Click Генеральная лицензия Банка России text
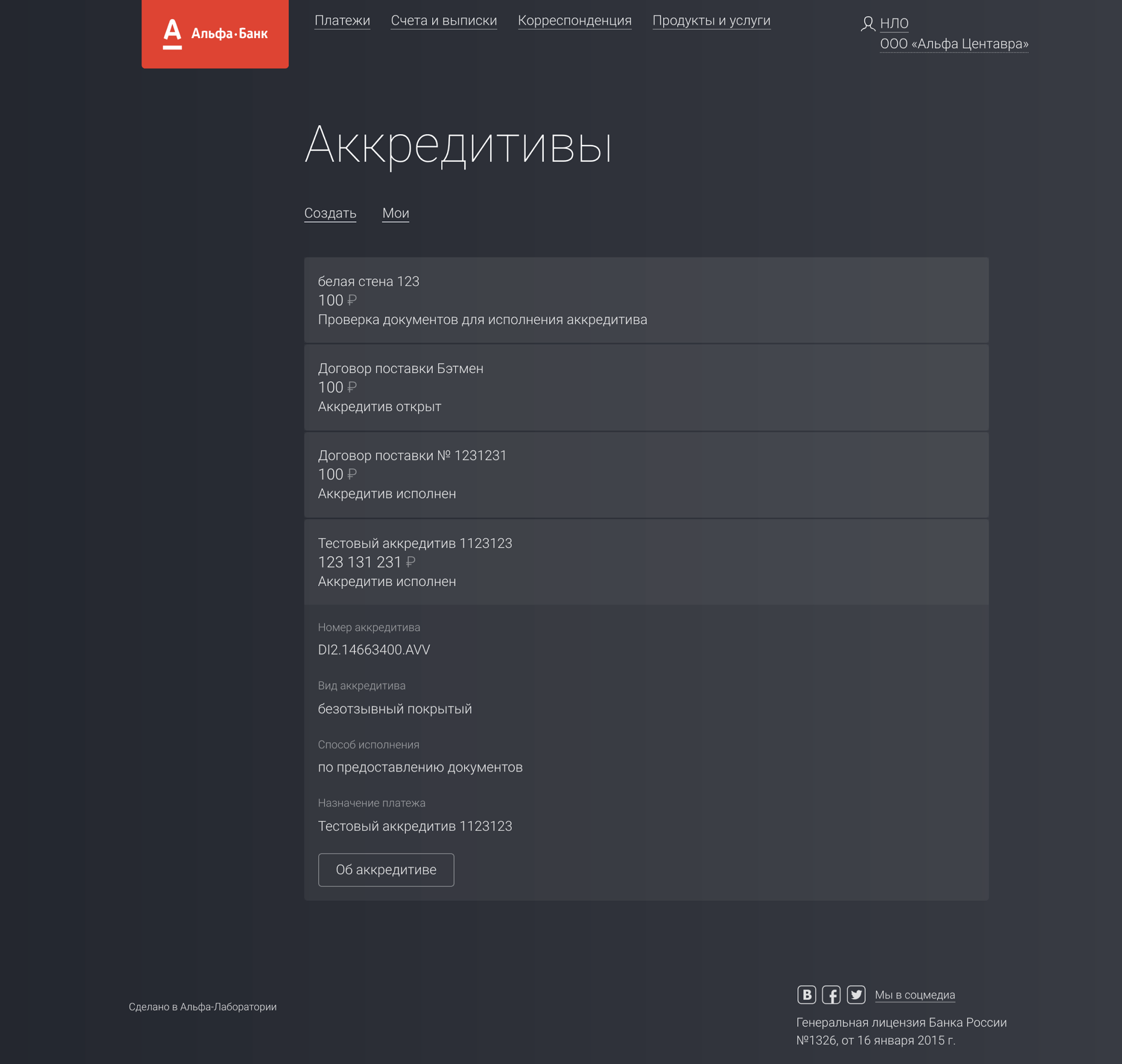Viewport: 1122px width, 1064px height. pyautogui.click(x=901, y=1022)
